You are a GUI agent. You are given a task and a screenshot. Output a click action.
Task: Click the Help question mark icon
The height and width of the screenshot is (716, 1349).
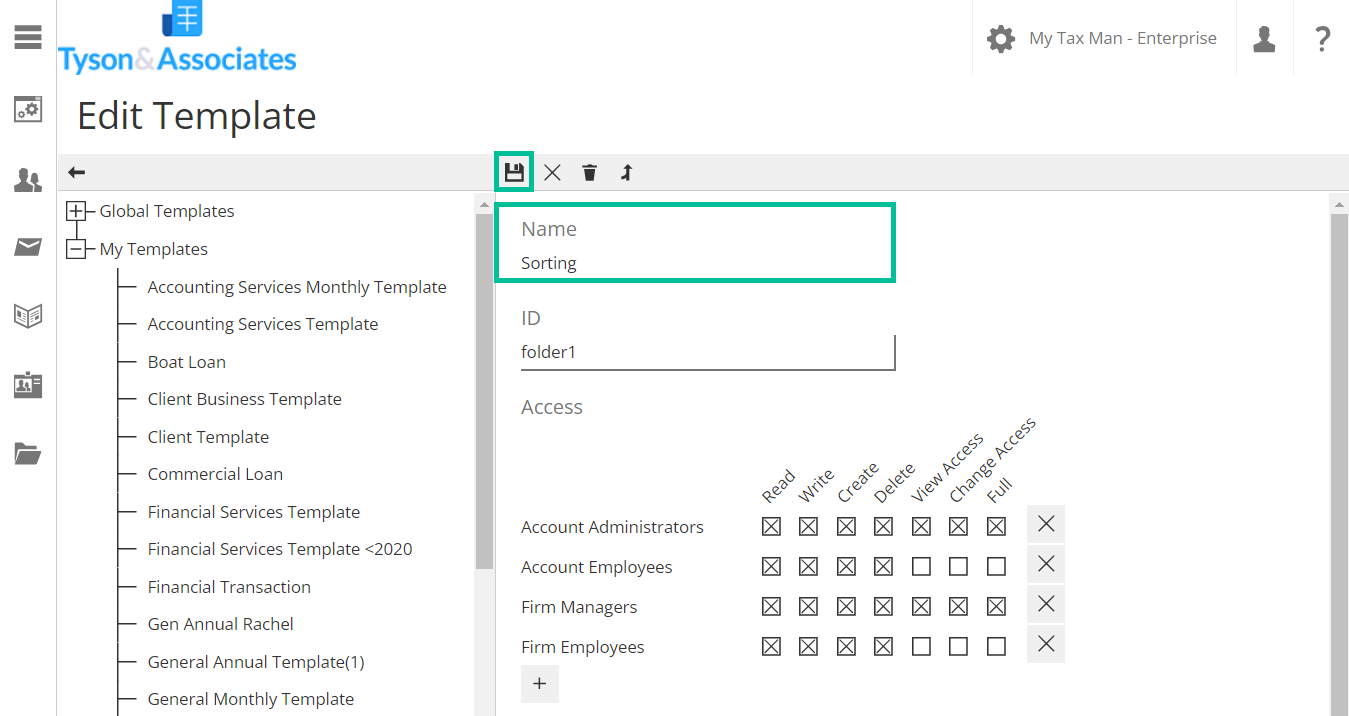click(1322, 38)
